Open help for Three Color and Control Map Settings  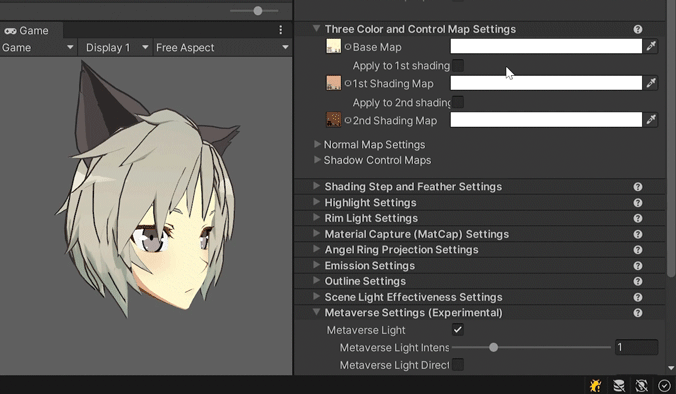pos(638,29)
